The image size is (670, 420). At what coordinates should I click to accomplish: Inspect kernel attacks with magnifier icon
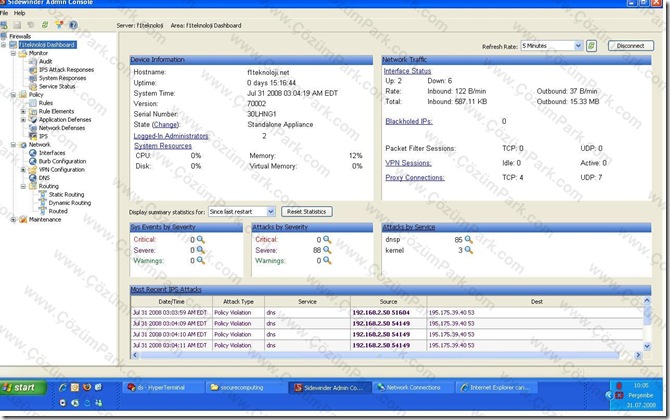(x=469, y=250)
